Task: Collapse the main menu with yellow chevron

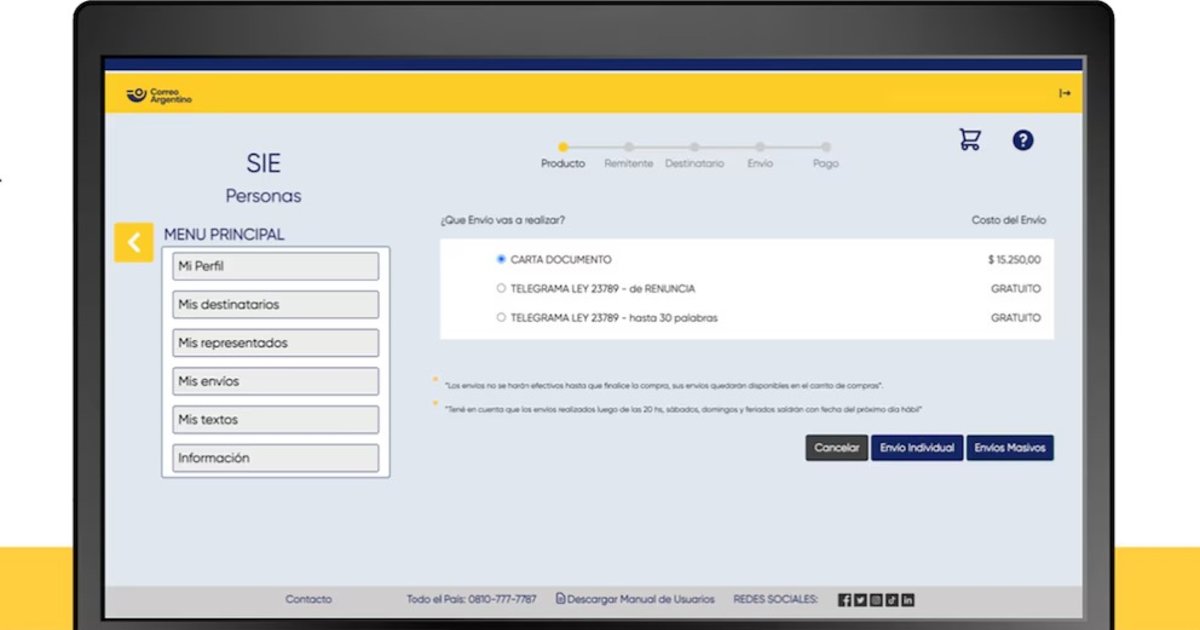Action: [134, 242]
